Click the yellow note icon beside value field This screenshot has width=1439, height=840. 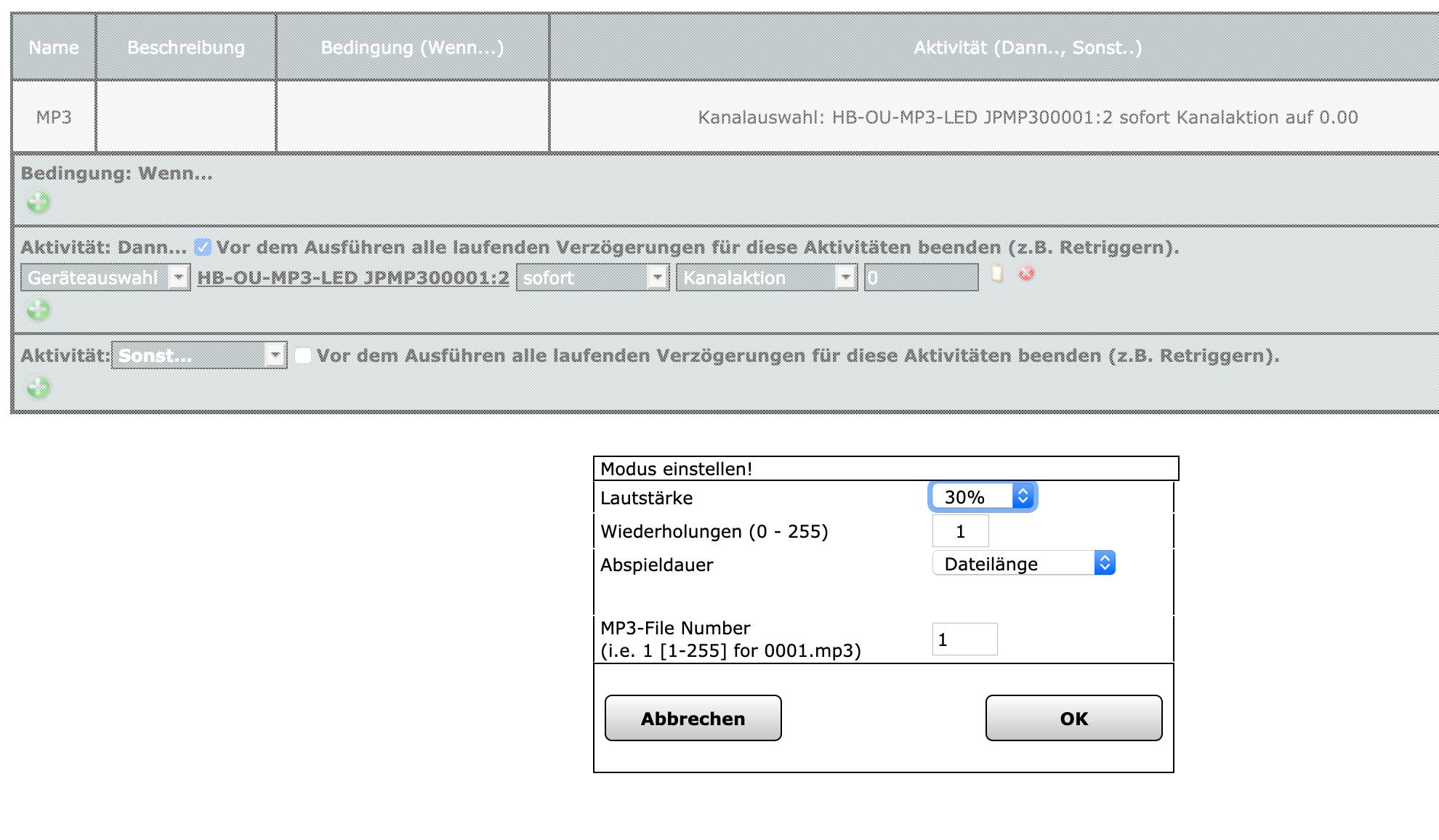coord(997,274)
